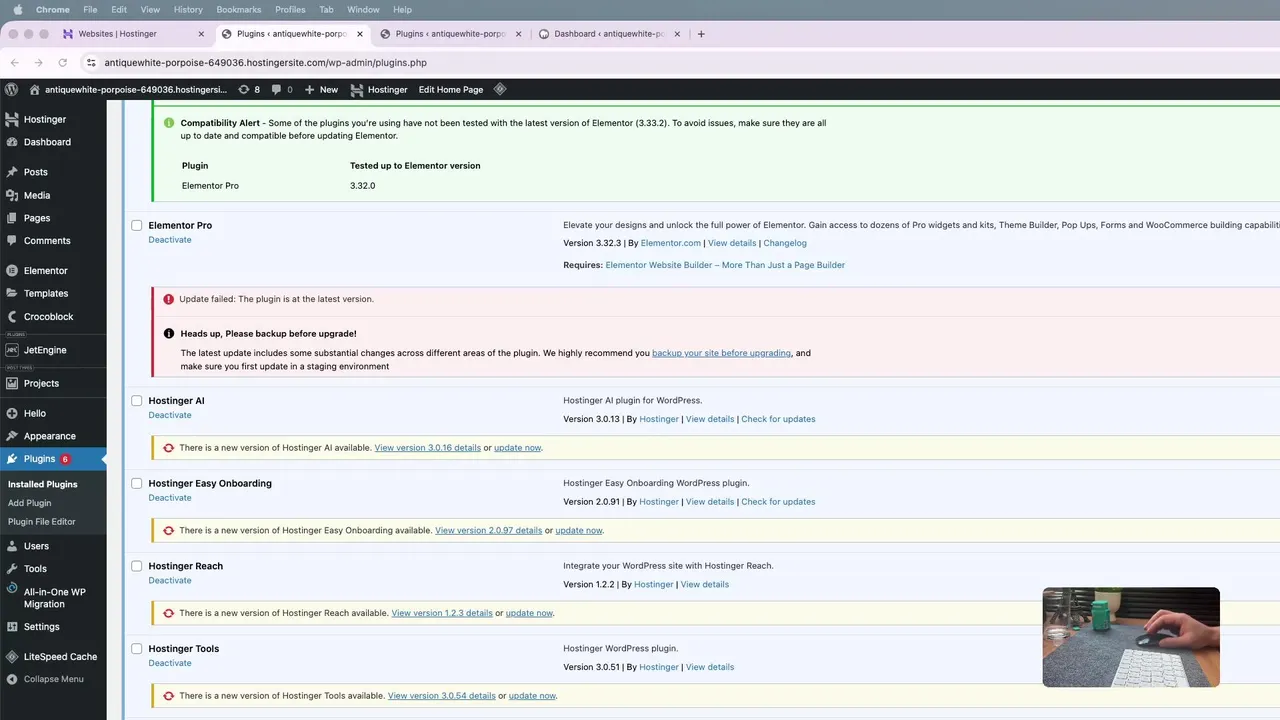This screenshot has width=1280, height=720.
Task: Open the comments bubble in admin bar
Action: [282, 89]
